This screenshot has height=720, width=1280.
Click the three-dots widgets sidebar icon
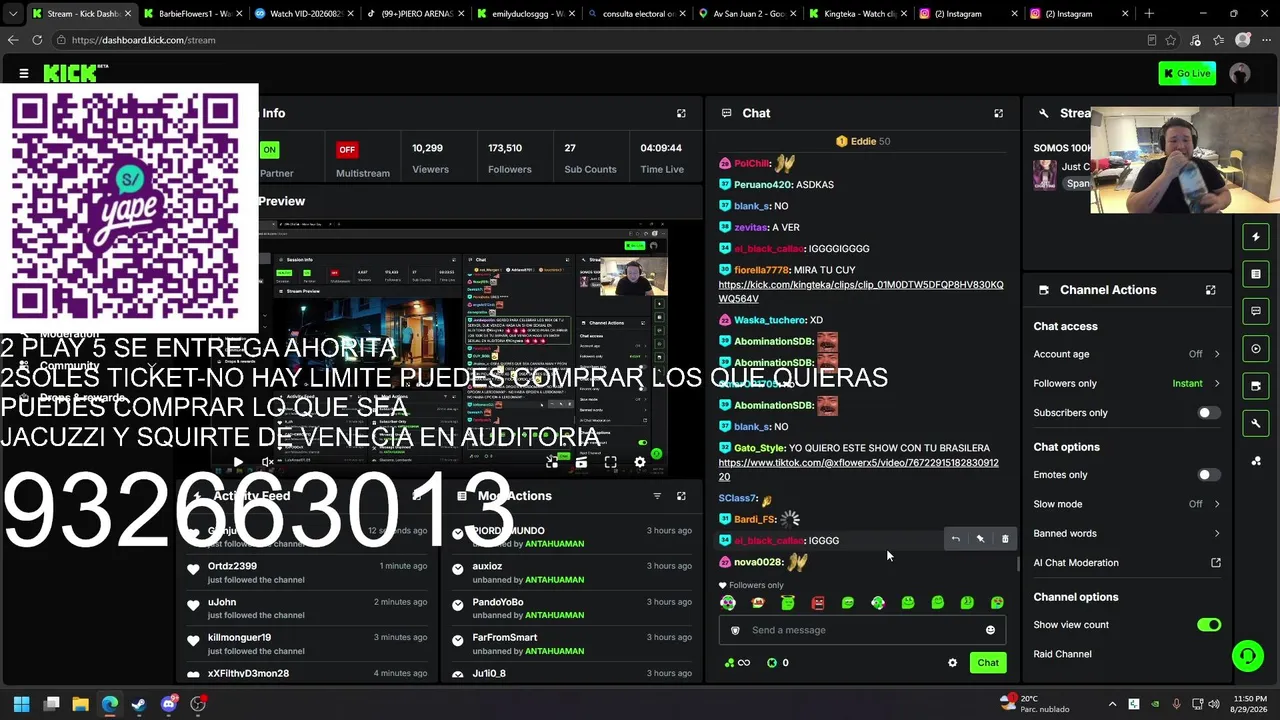(1256, 461)
